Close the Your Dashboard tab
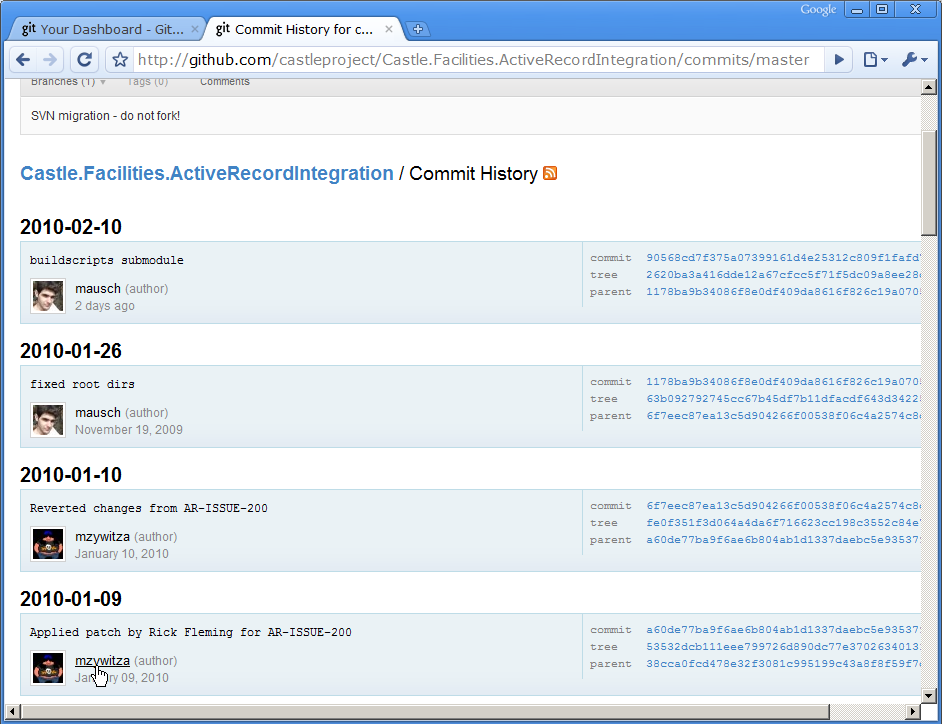The image size is (942, 724). (x=194, y=29)
